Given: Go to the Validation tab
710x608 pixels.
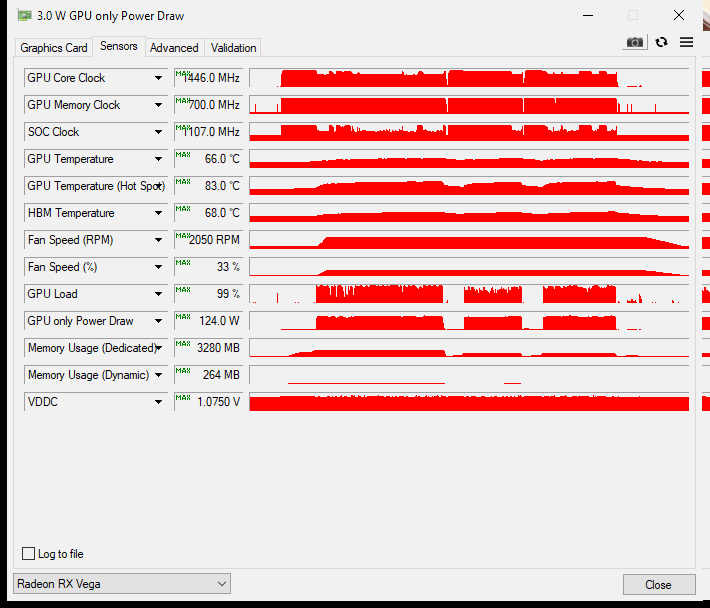Looking at the screenshot, I should pyautogui.click(x=233, y=48).
